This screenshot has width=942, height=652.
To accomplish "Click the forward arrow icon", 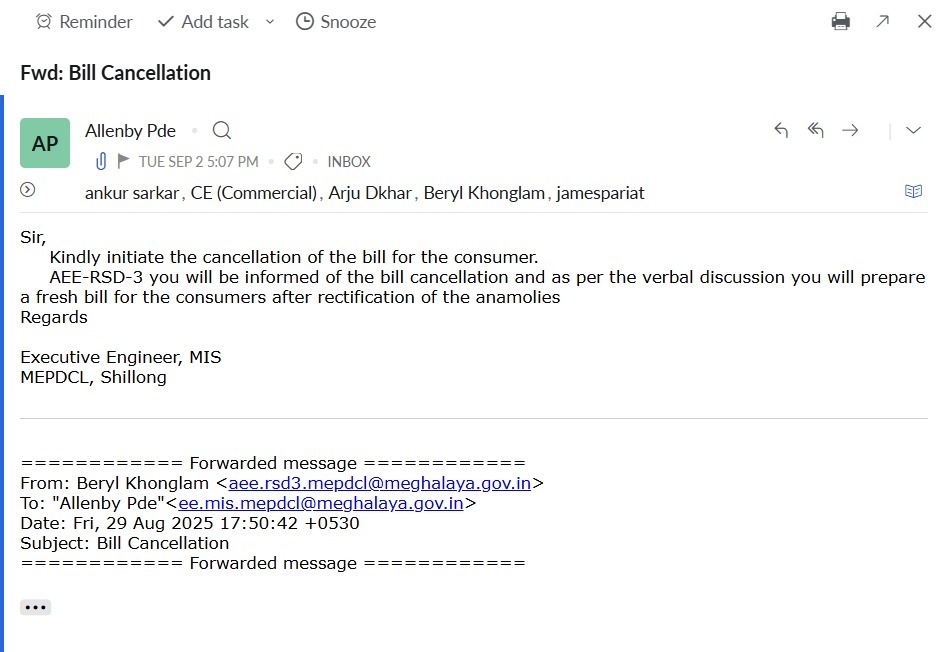I will click(x=850, y=130).
